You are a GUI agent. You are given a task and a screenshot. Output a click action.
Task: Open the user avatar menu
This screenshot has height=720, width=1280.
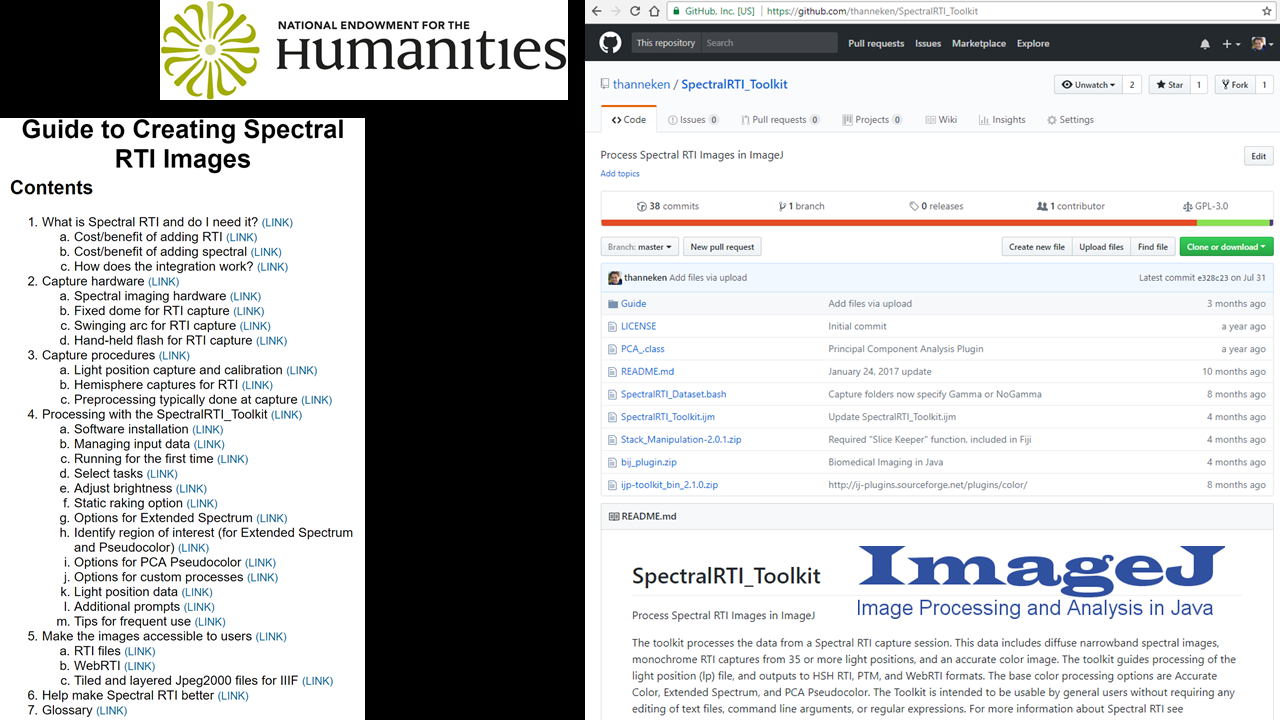coord(1262,44)
